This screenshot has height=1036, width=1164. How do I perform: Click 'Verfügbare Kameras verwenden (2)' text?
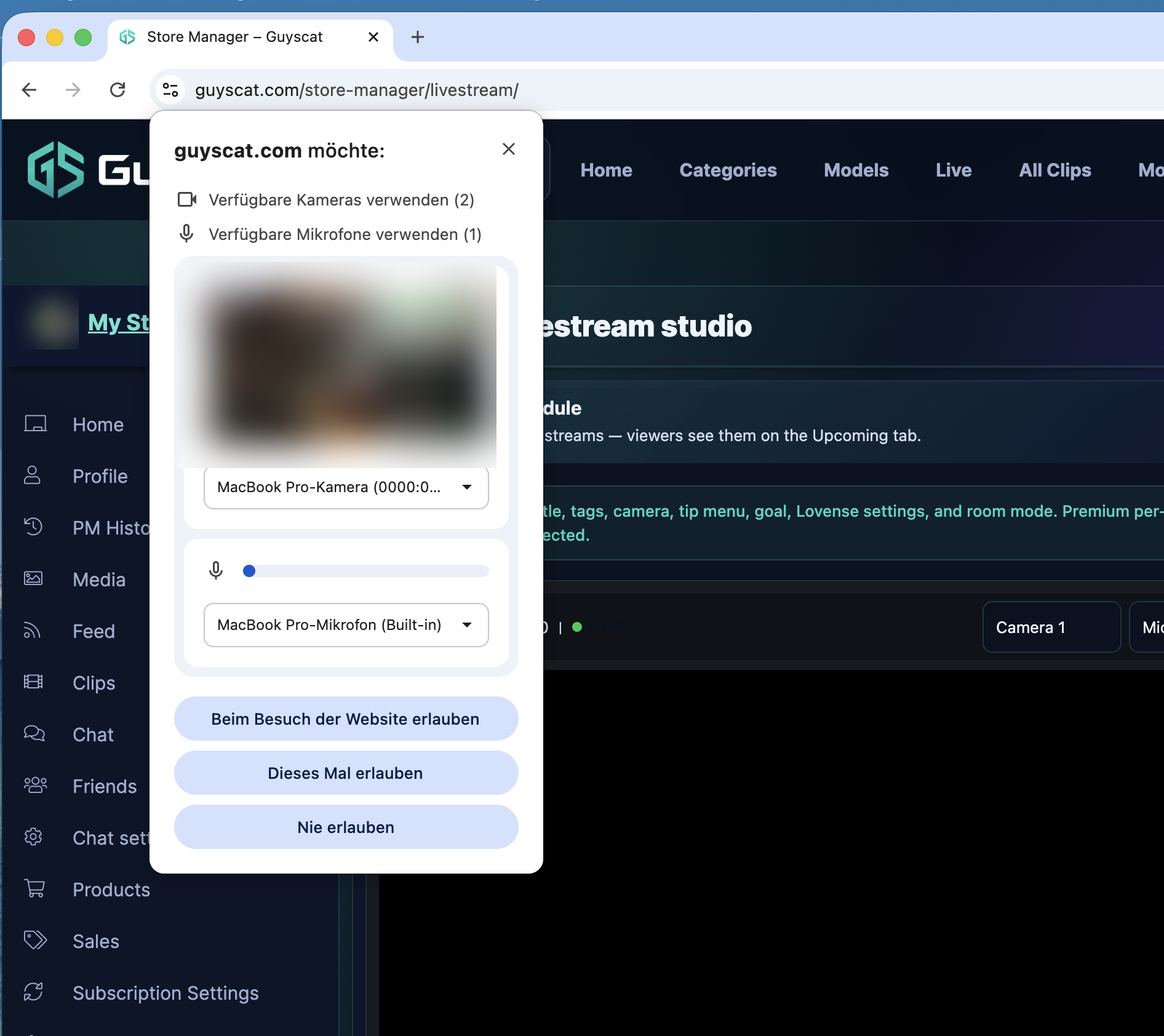click(341, 200)
